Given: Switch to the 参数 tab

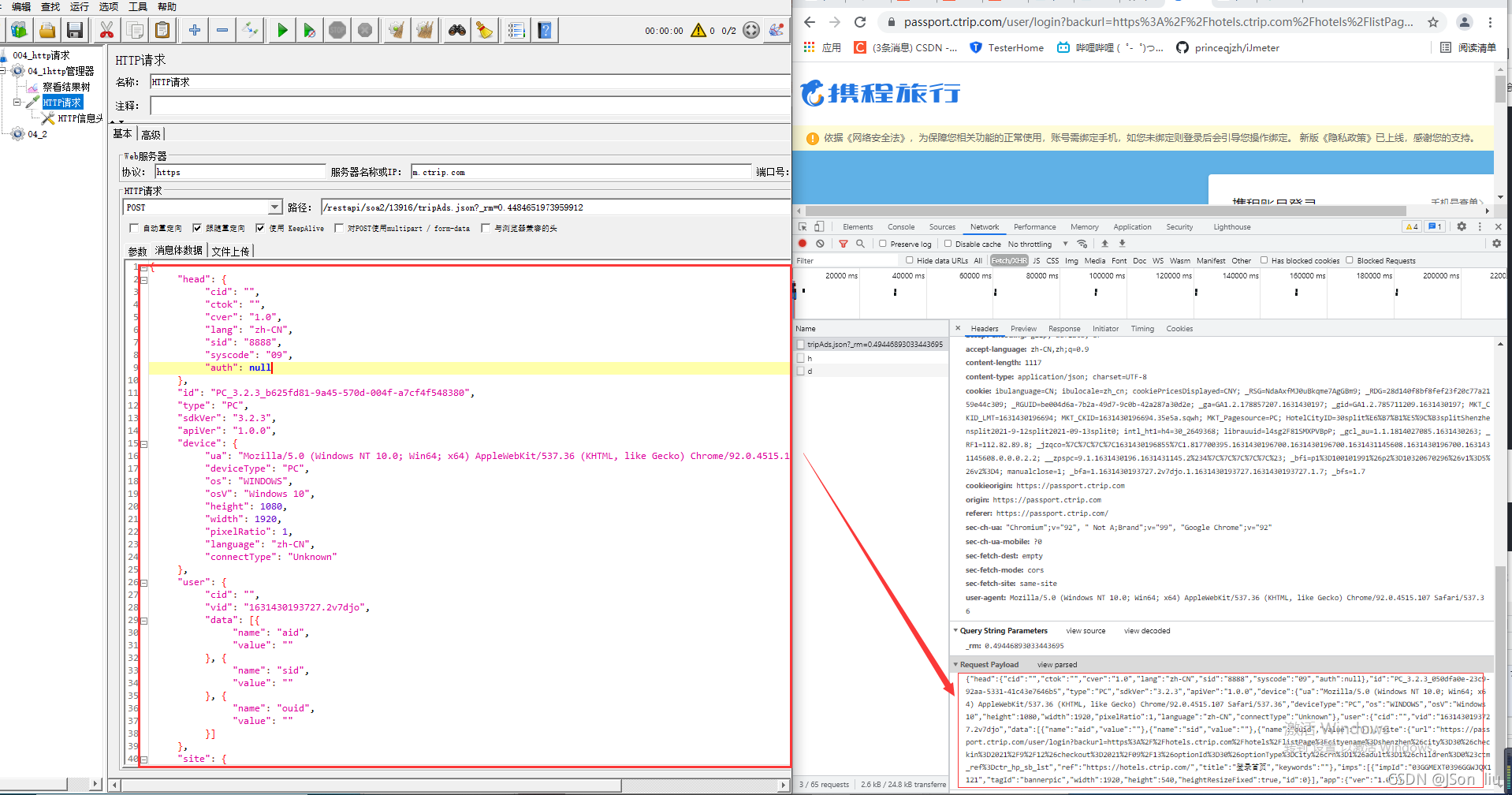Looking at the screenshot, I should (137, 251).
